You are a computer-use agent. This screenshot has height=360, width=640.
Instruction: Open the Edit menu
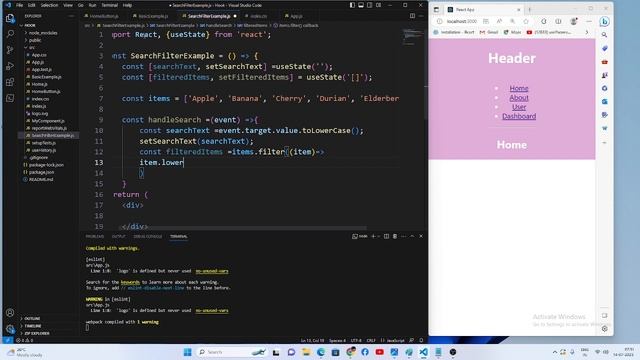click(x=31, y=5)
